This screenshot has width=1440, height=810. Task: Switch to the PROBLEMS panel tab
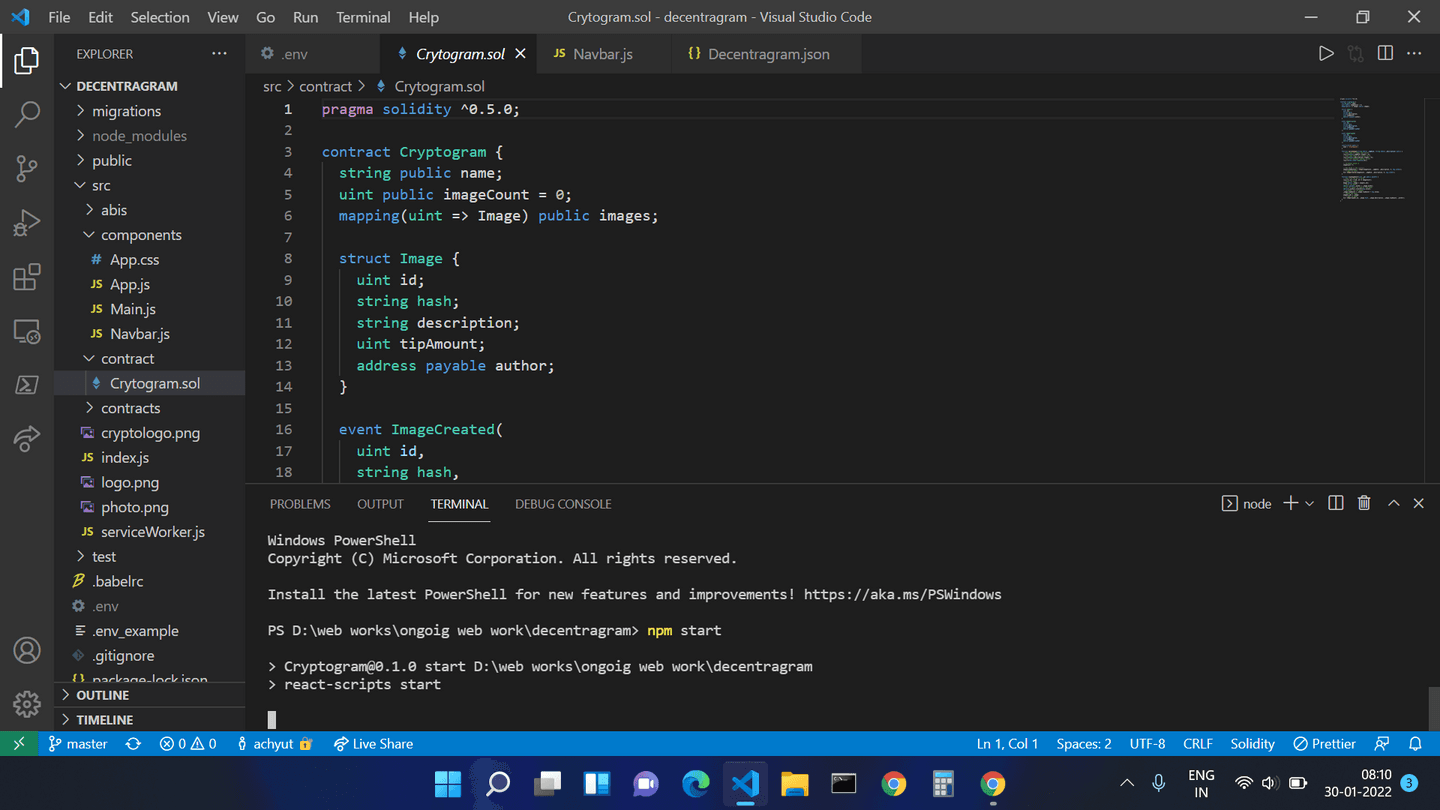coord(300,504)
